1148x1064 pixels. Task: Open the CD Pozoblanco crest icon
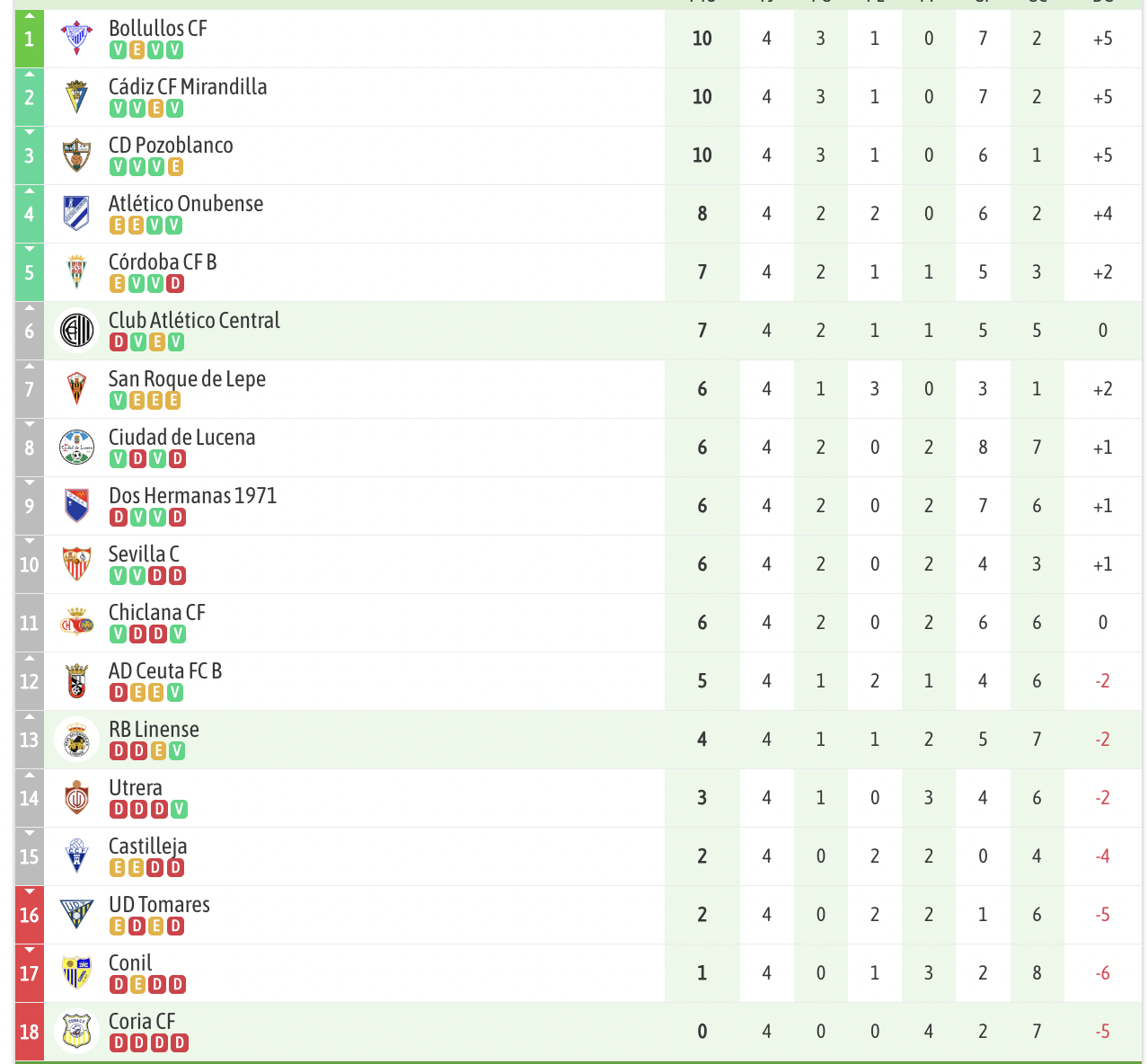click(x=76, y=155)
